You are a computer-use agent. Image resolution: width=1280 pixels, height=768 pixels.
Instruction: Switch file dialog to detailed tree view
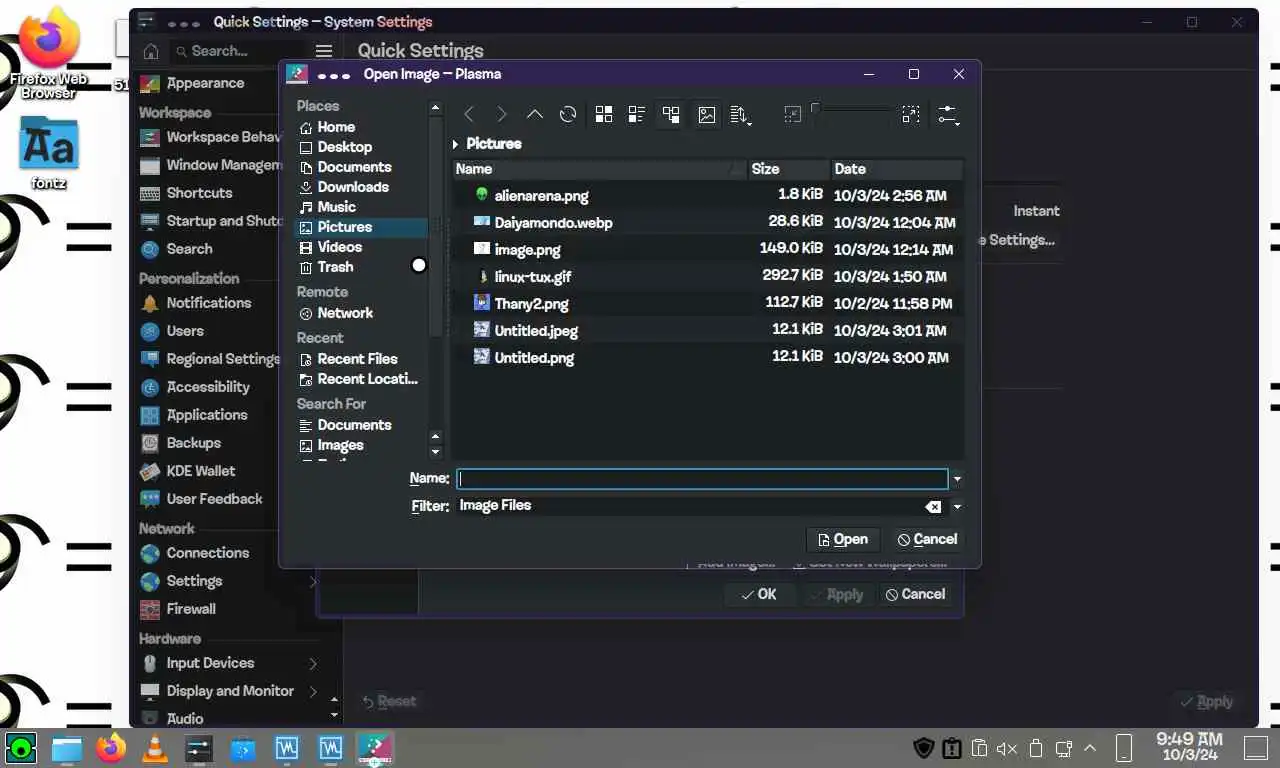click(x=671, y=115)
